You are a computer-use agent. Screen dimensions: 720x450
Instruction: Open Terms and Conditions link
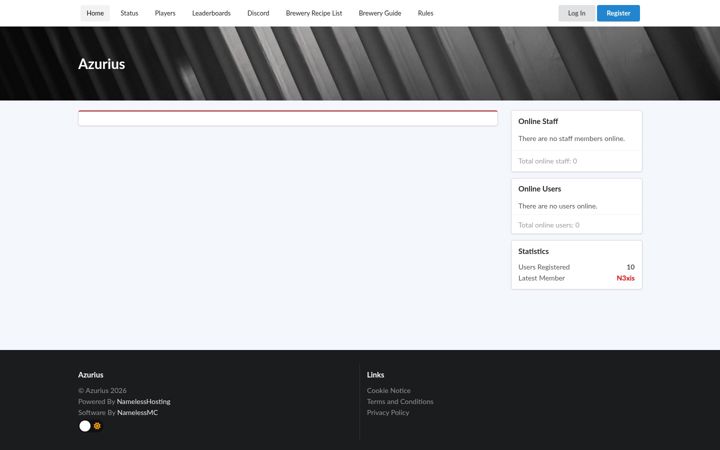[400, 402]
